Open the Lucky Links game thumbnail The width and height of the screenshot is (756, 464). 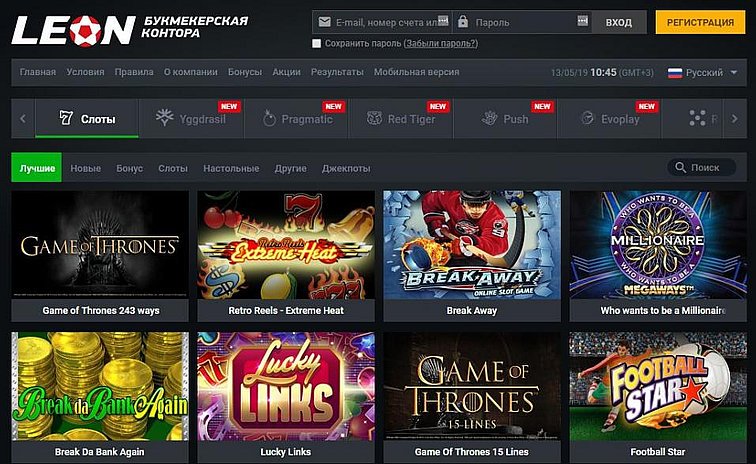point(286,386)
